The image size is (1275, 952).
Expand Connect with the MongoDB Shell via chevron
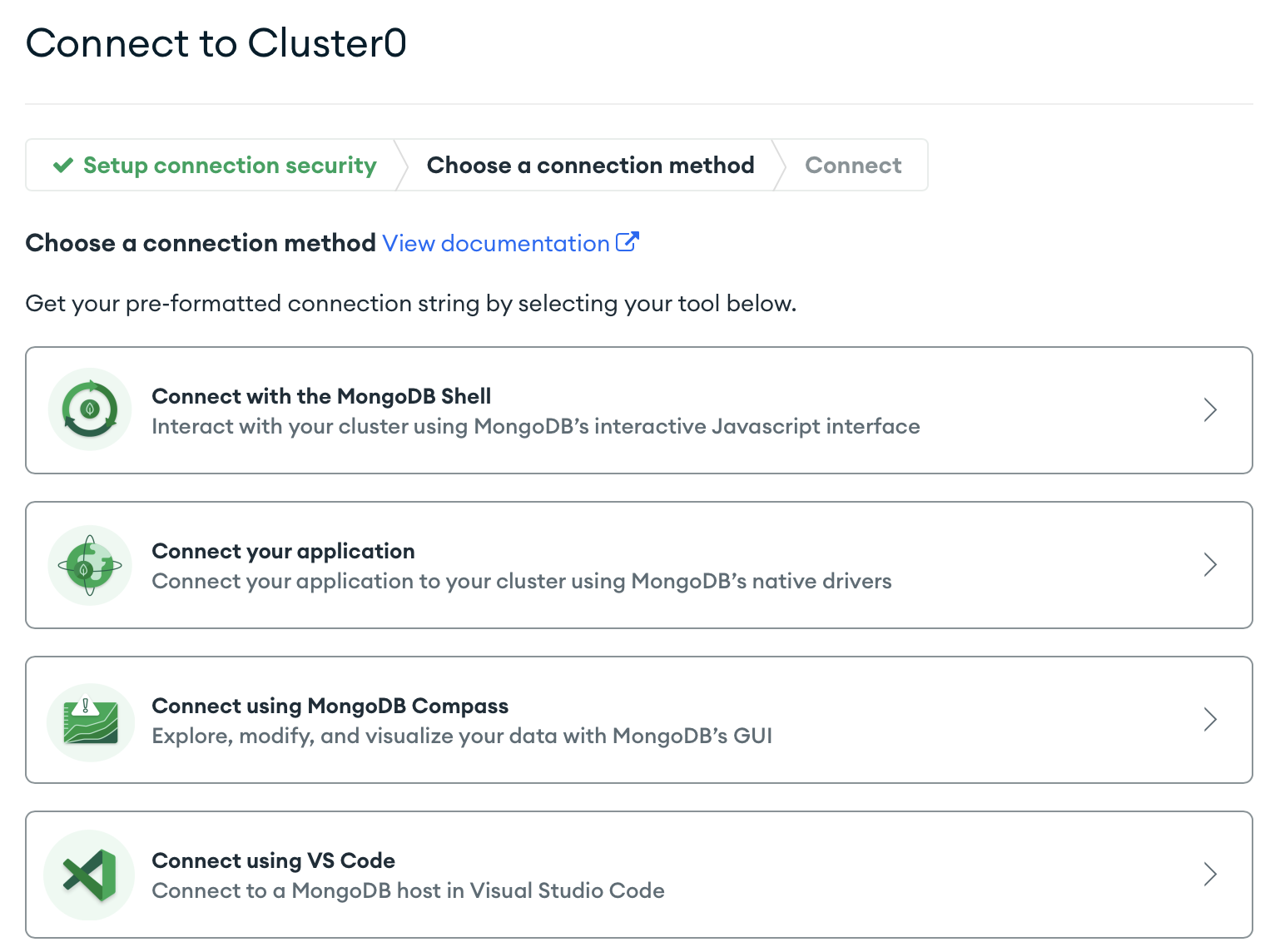point(1210,409)
